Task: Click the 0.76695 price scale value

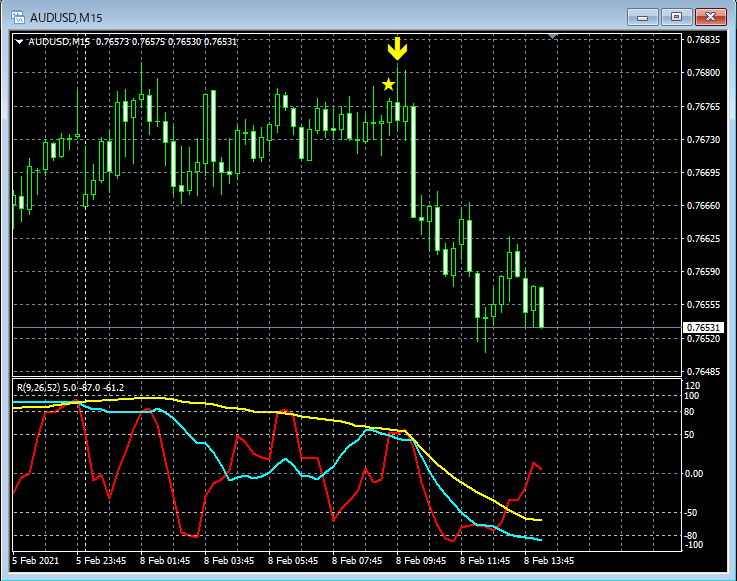Action: 703,173
